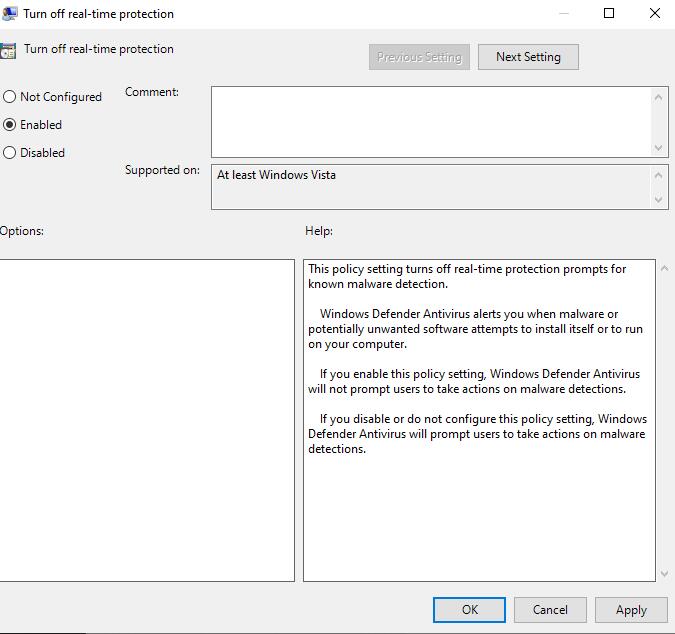Maximize the policy window
675x634 pixels.
coord(609,13)
